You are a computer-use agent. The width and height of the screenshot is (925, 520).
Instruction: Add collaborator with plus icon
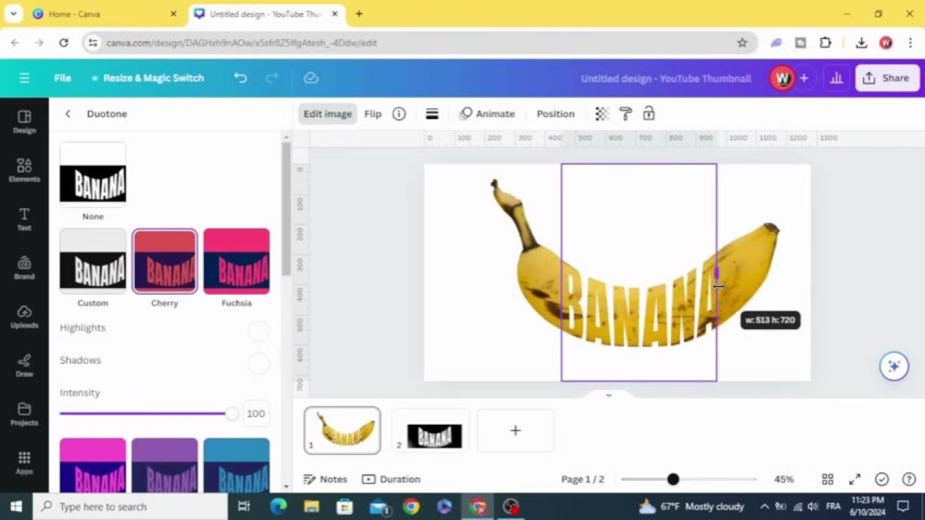tap(803, 78)
